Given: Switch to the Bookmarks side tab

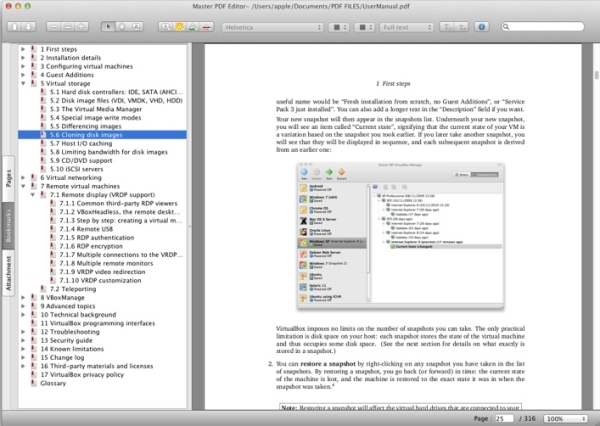Looking at the screenshot, I should [8, 225].
